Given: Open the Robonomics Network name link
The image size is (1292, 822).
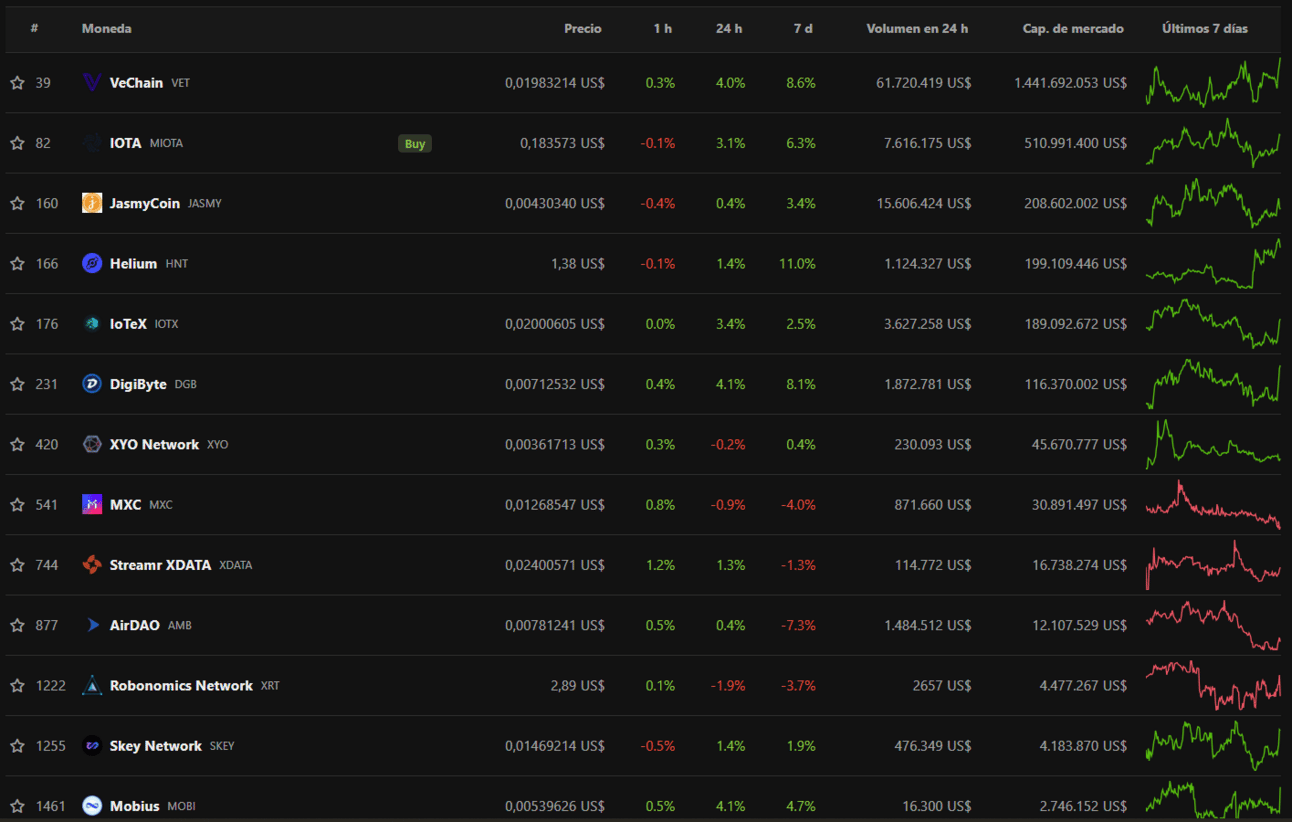Looking at the screenshot, I should pos(181,686).
